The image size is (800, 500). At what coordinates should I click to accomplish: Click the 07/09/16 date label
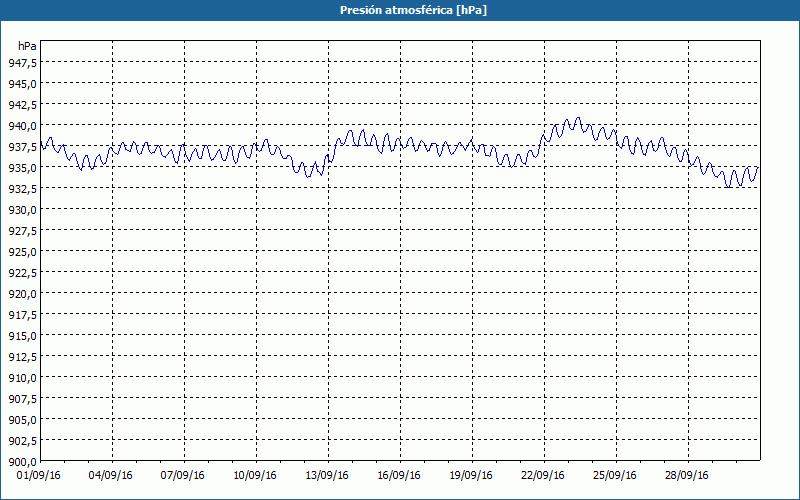click(183, 476)
